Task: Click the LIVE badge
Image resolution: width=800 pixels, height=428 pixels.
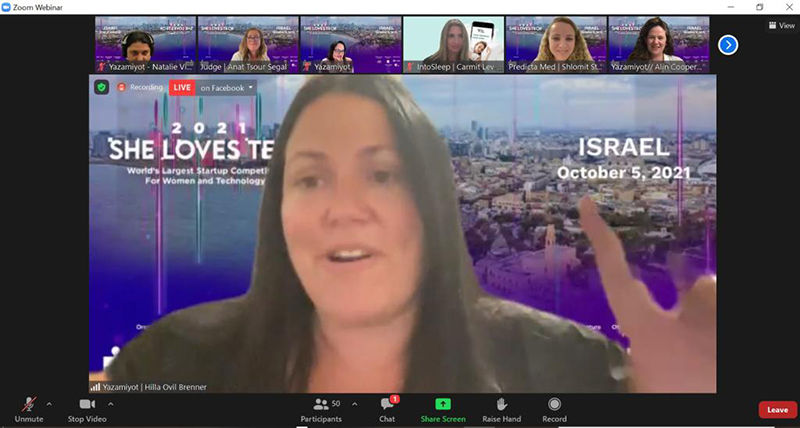Action: click(182, 88)
